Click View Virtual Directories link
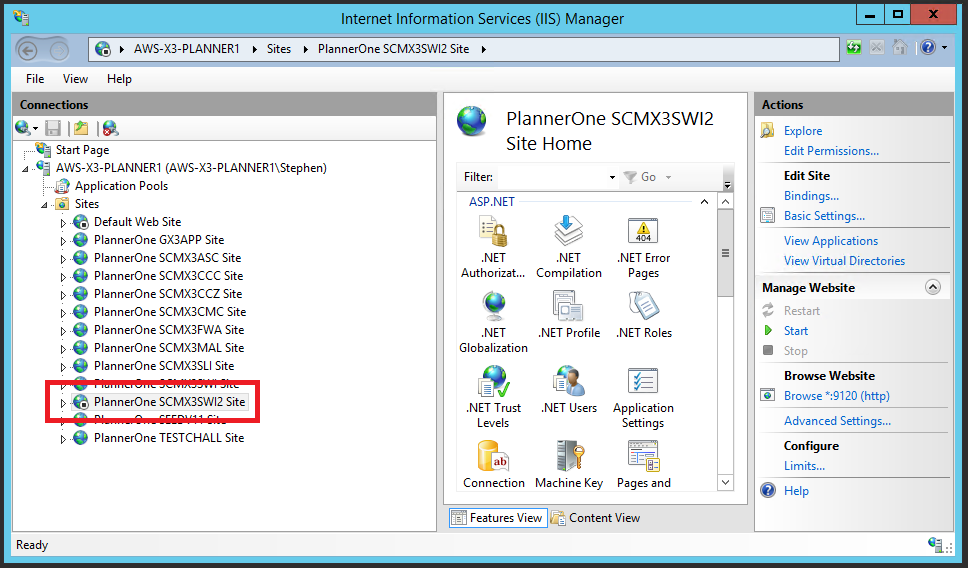The image size is (968, 568). pyautogui.click(x=844, y=261)
